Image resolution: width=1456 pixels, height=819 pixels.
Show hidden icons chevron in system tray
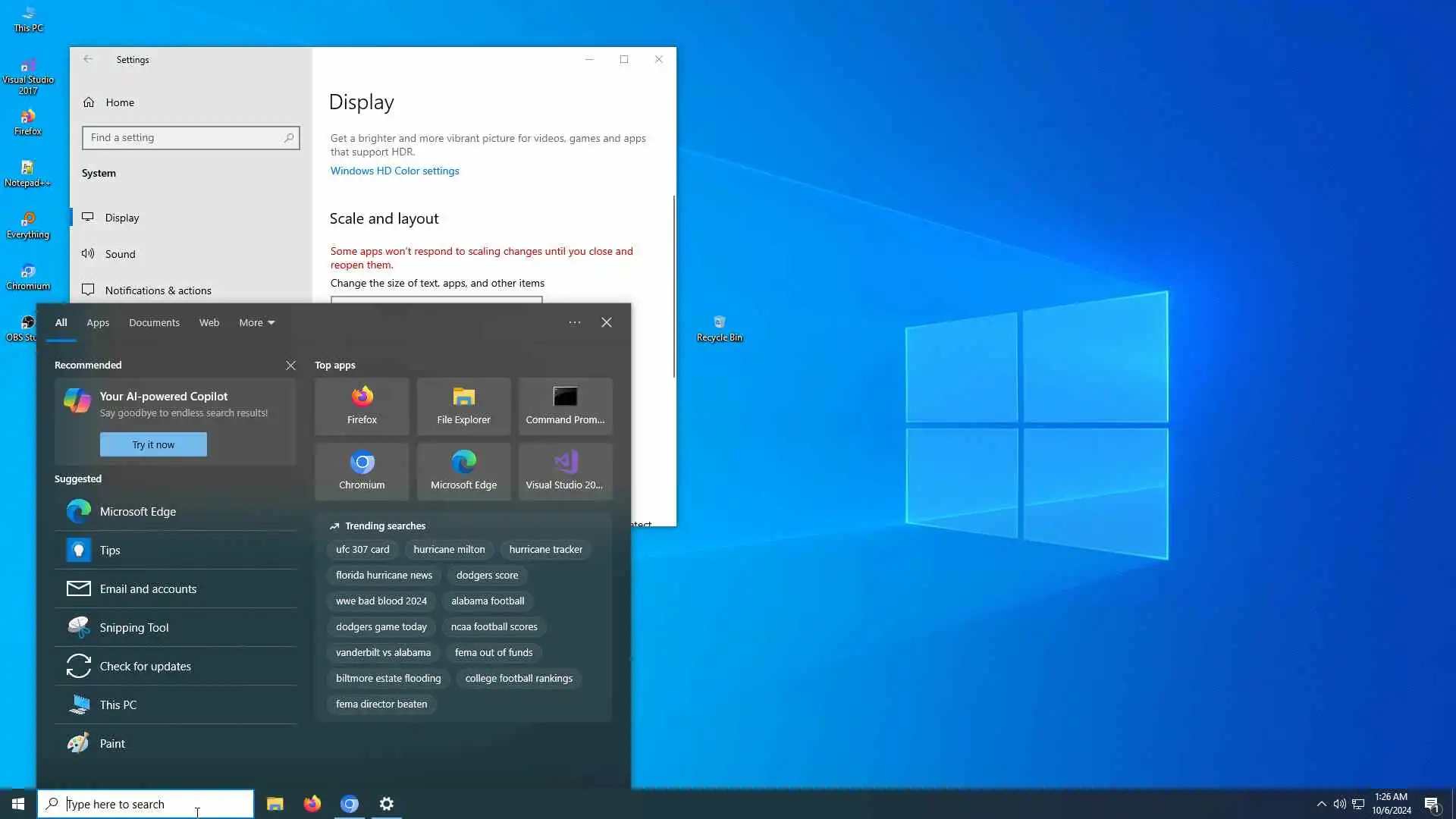tap(1321, 804)
